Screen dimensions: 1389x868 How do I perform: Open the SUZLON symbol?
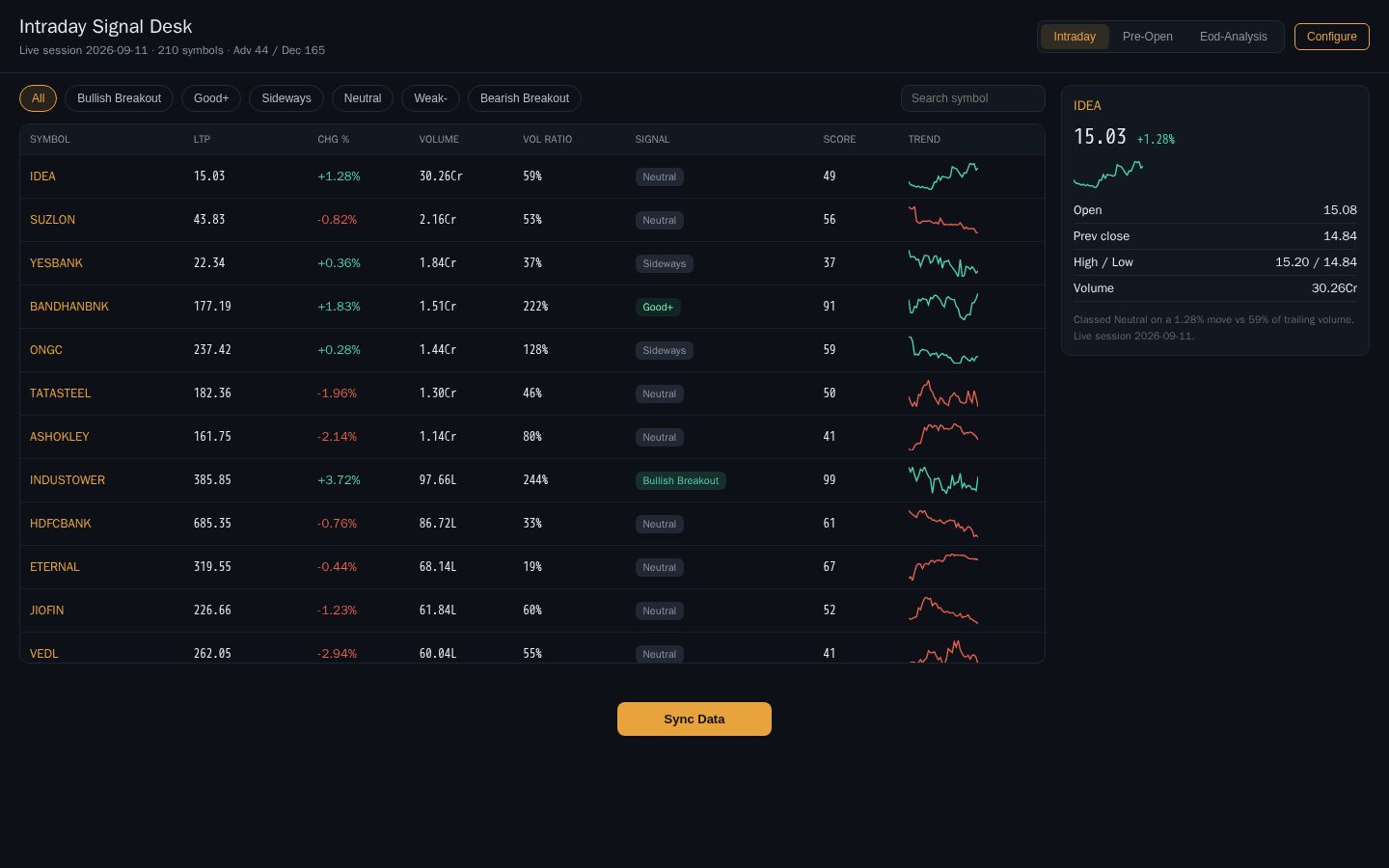point(52,220)
